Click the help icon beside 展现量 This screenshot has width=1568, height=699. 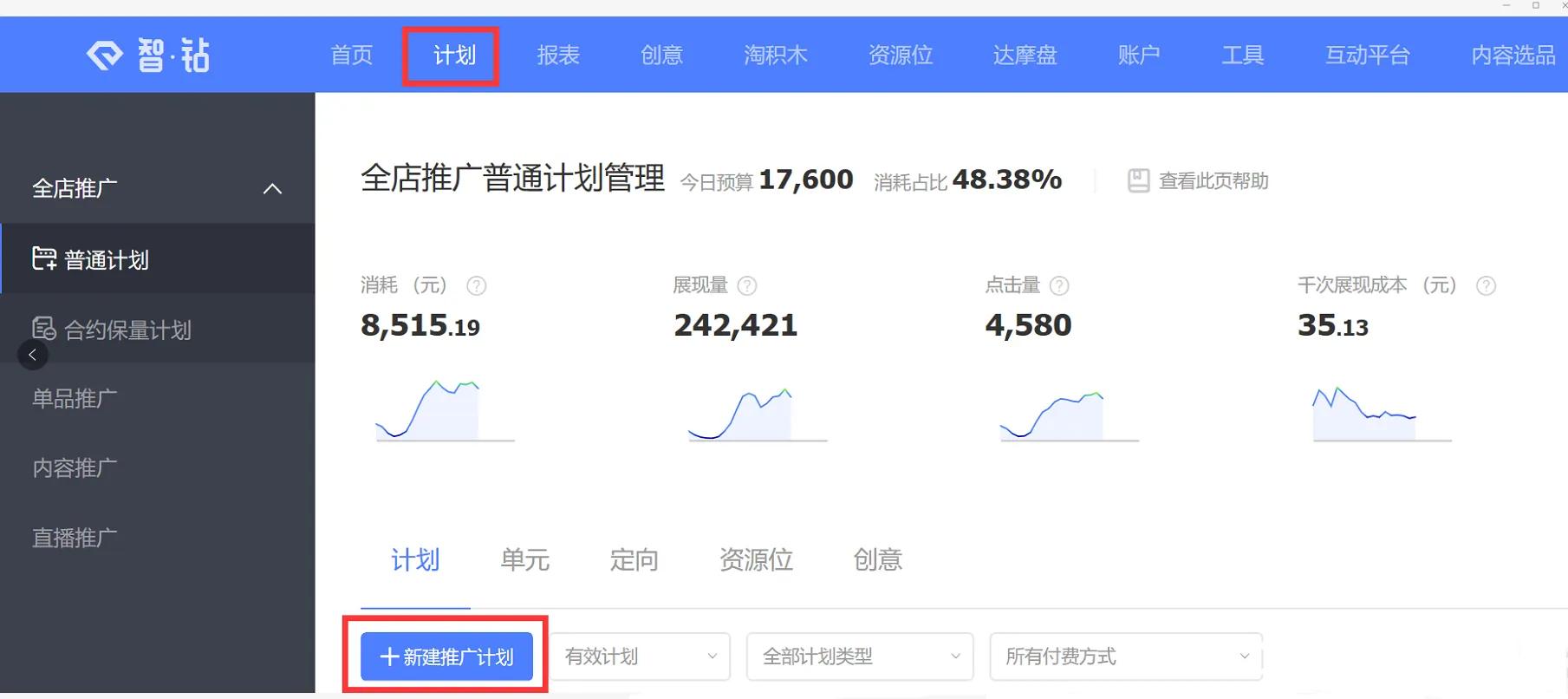pos(747,285)
